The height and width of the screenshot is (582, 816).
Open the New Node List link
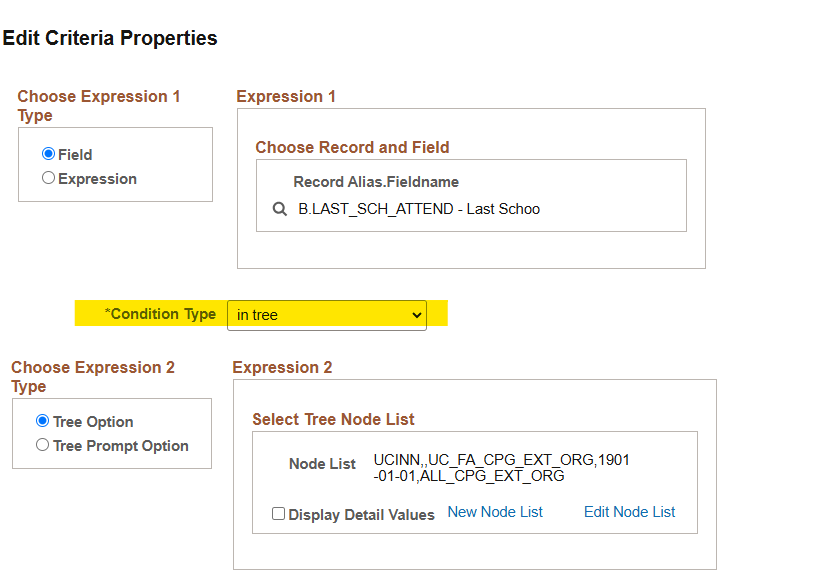(495, 512)
